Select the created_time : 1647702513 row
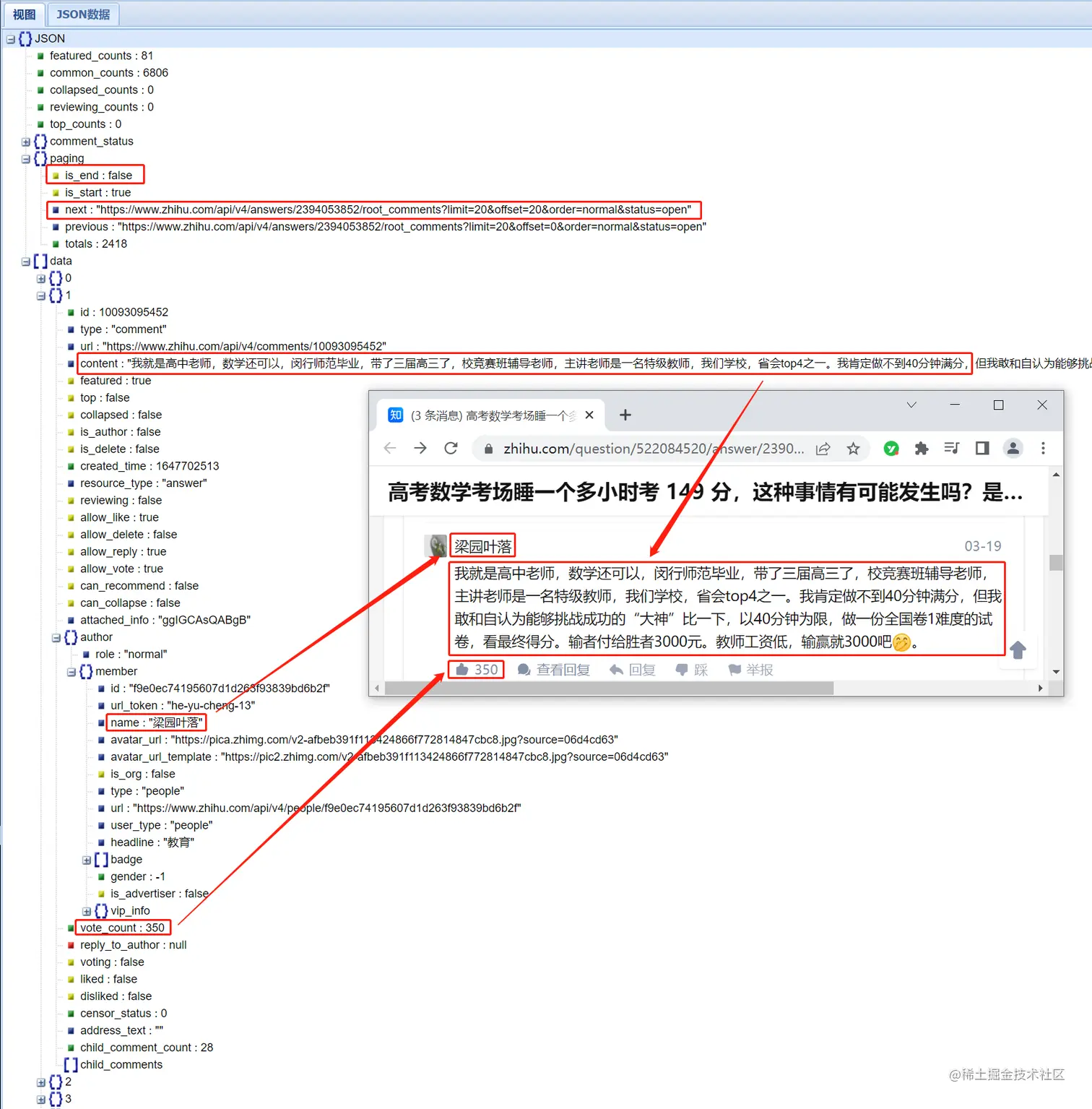 [149, 466]
